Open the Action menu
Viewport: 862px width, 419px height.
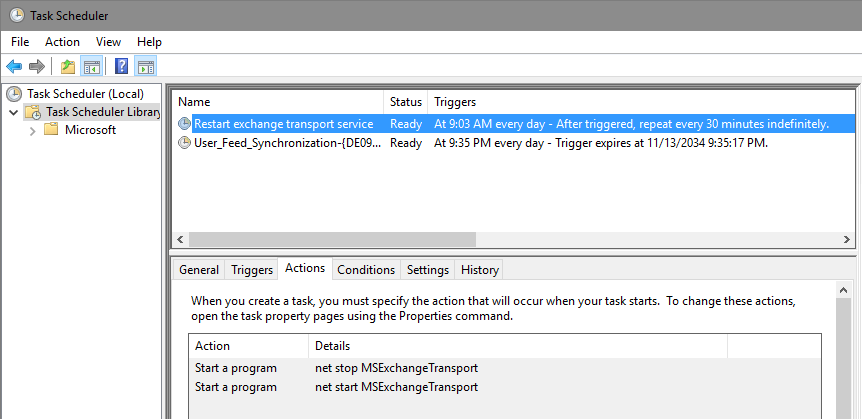point(62,42)
